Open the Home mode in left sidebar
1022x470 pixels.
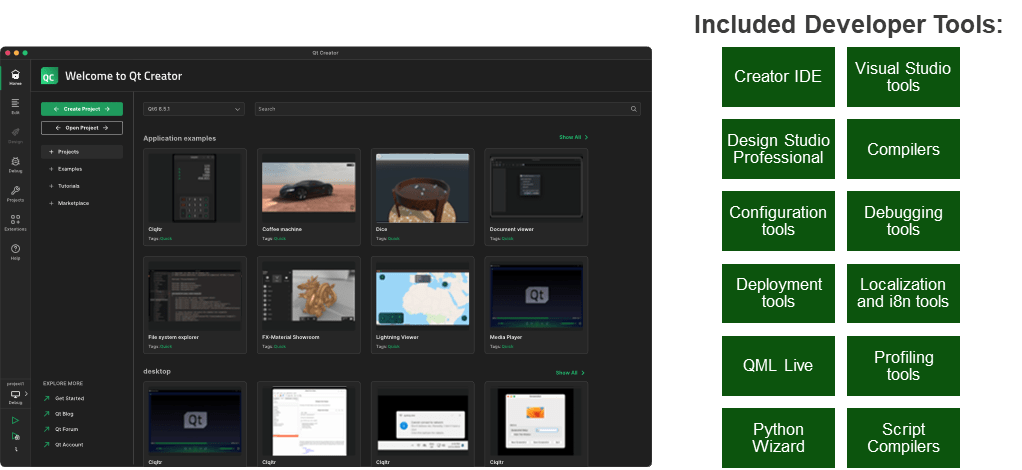(x=15, y=77)
